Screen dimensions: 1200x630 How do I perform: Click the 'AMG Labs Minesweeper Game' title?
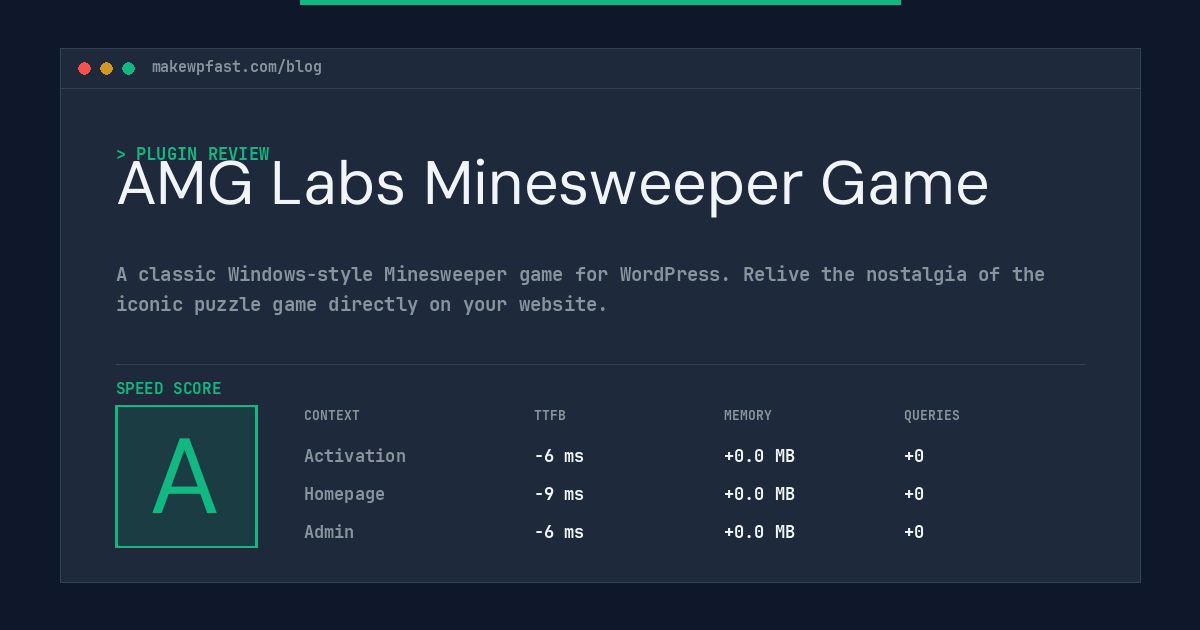click(x=553, y=184)
